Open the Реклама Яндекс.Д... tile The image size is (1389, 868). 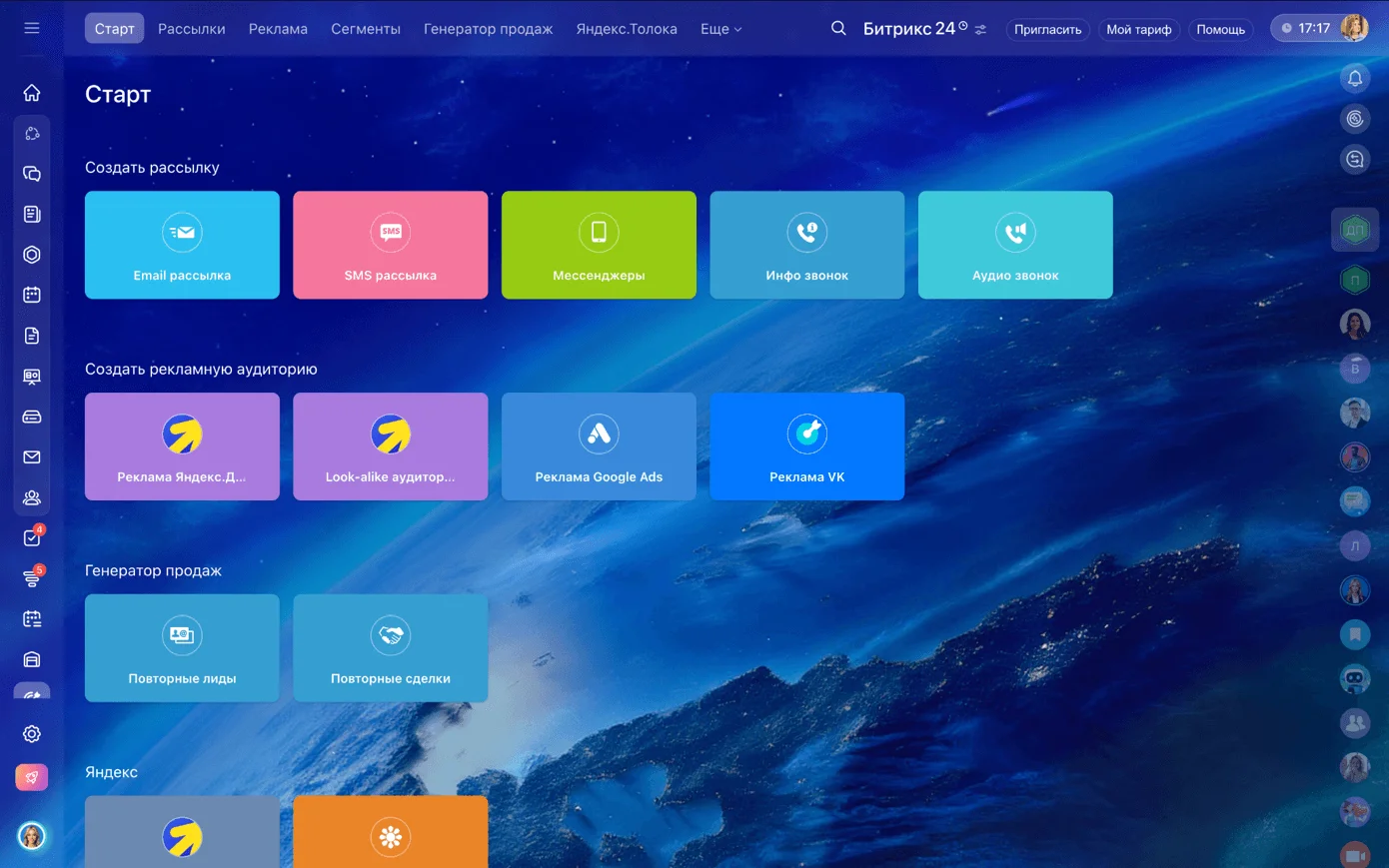182,446
